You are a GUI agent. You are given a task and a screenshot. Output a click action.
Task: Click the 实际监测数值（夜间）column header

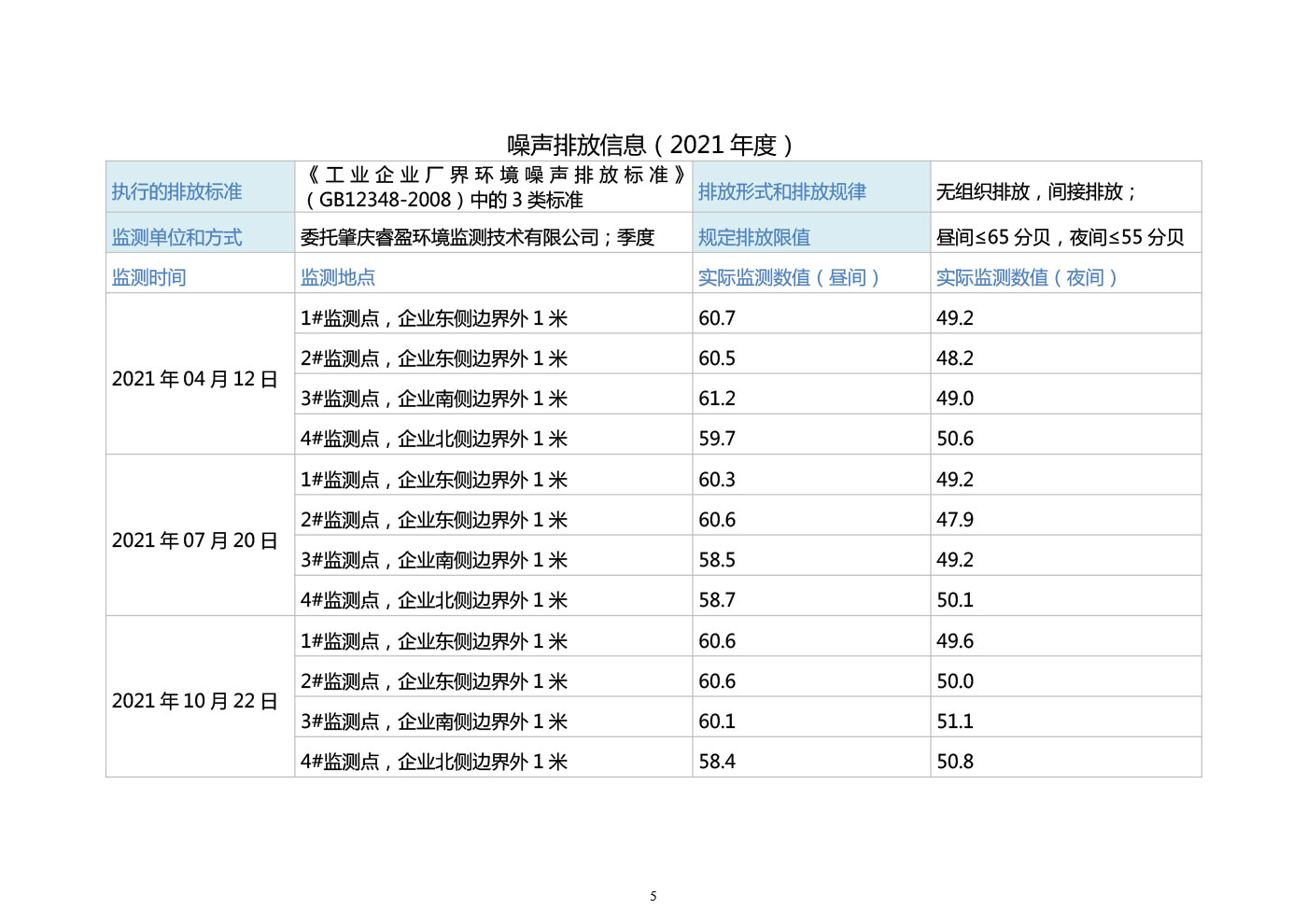pyautogui.click(x=1066, y=273)
